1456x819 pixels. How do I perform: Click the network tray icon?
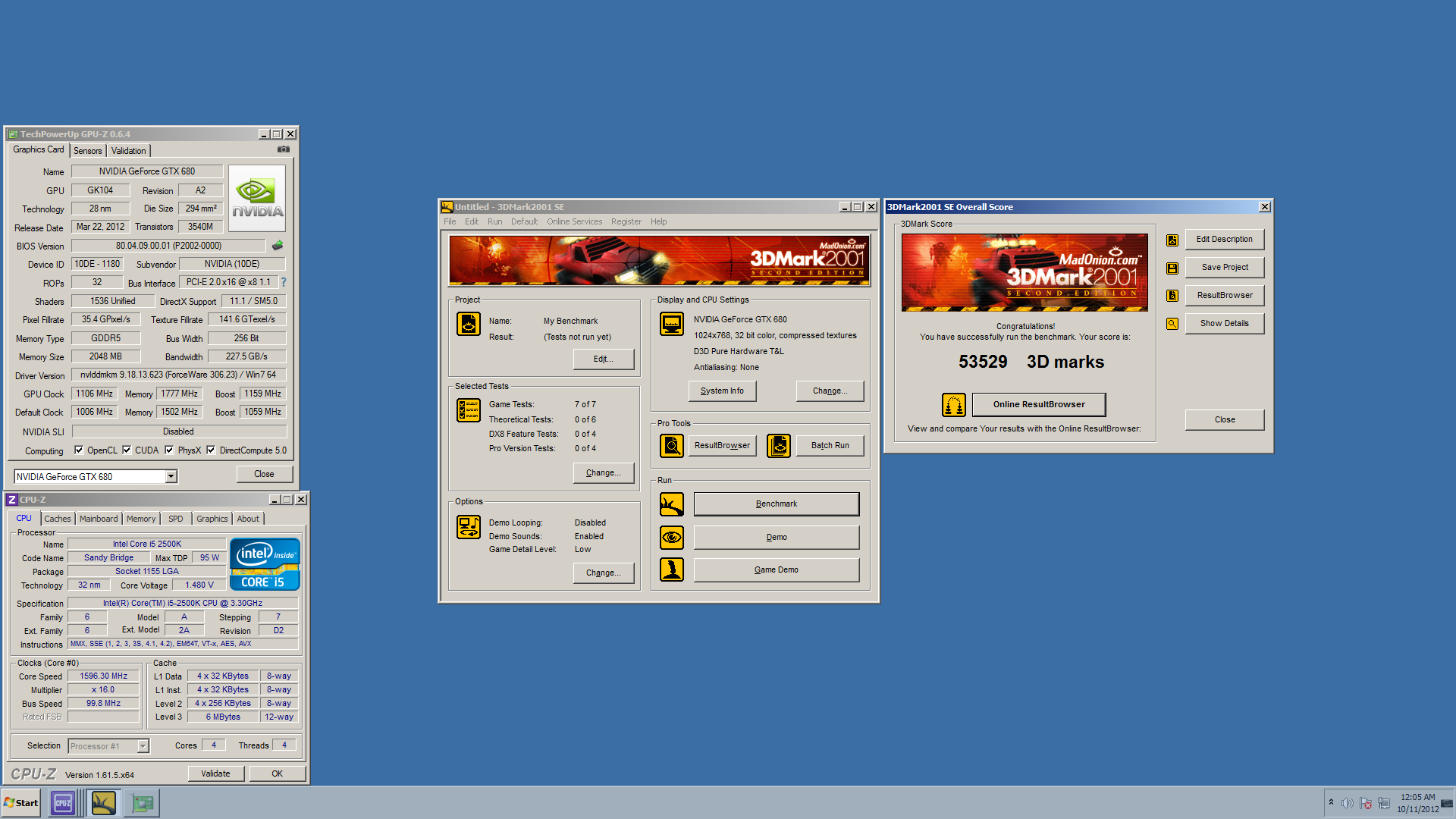click(1384, 803)
